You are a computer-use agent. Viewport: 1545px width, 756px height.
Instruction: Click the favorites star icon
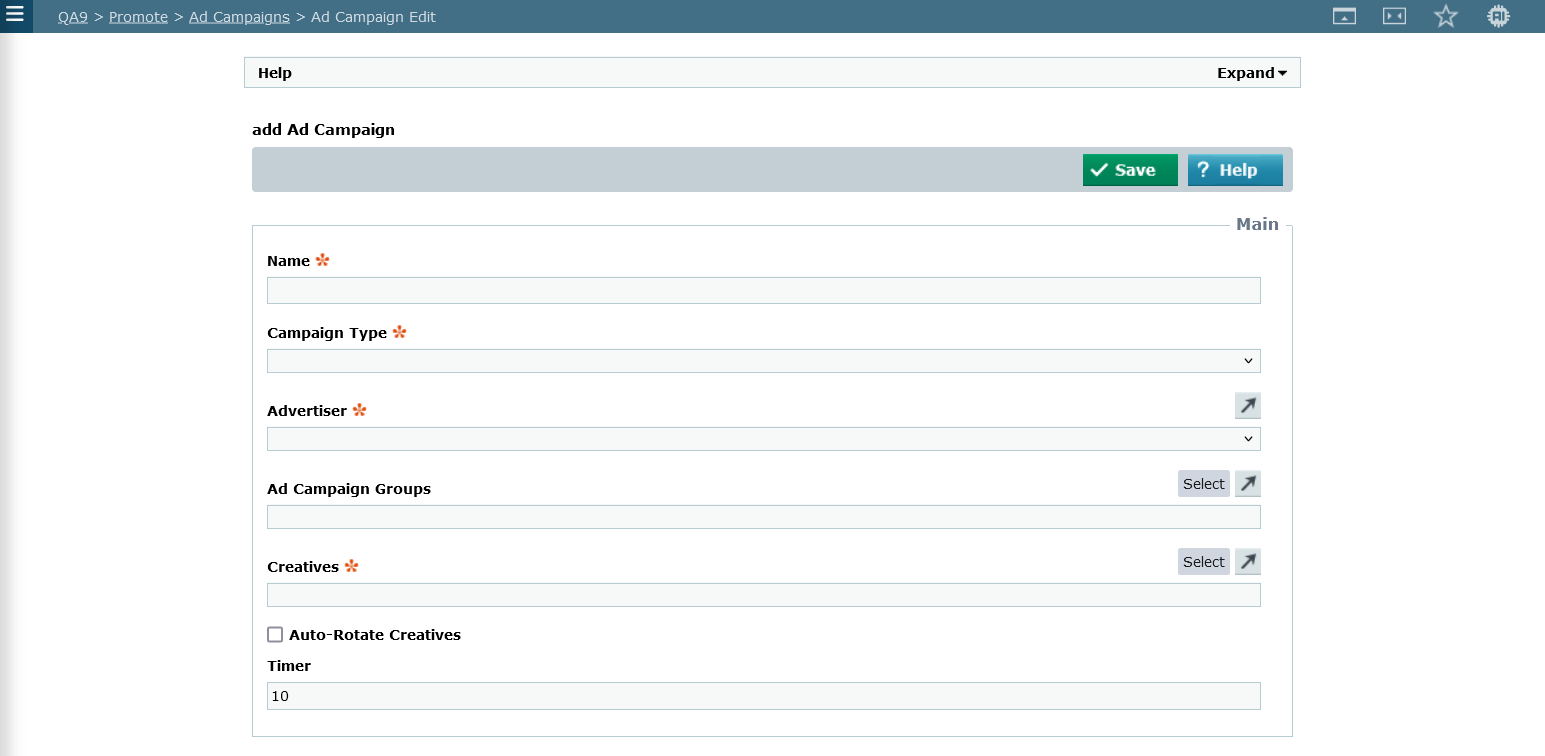[1445, 16]
